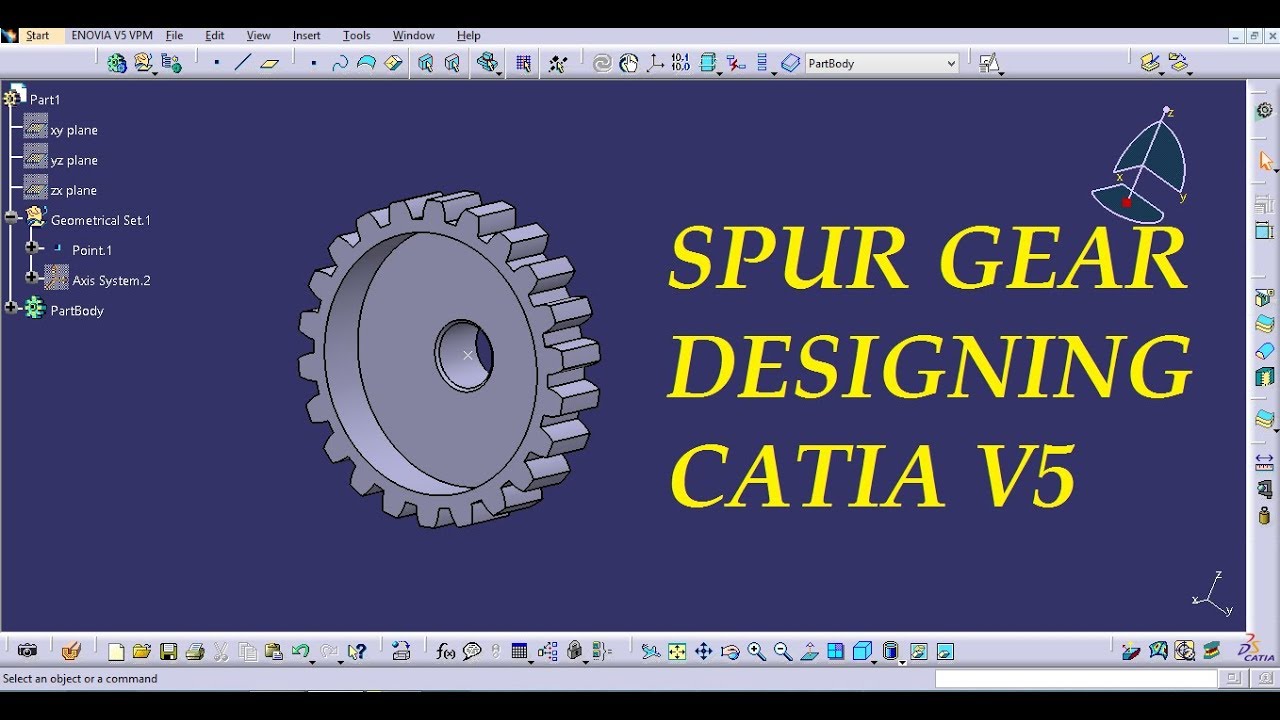Select Geometrical Set.1 label

[100, 220]
